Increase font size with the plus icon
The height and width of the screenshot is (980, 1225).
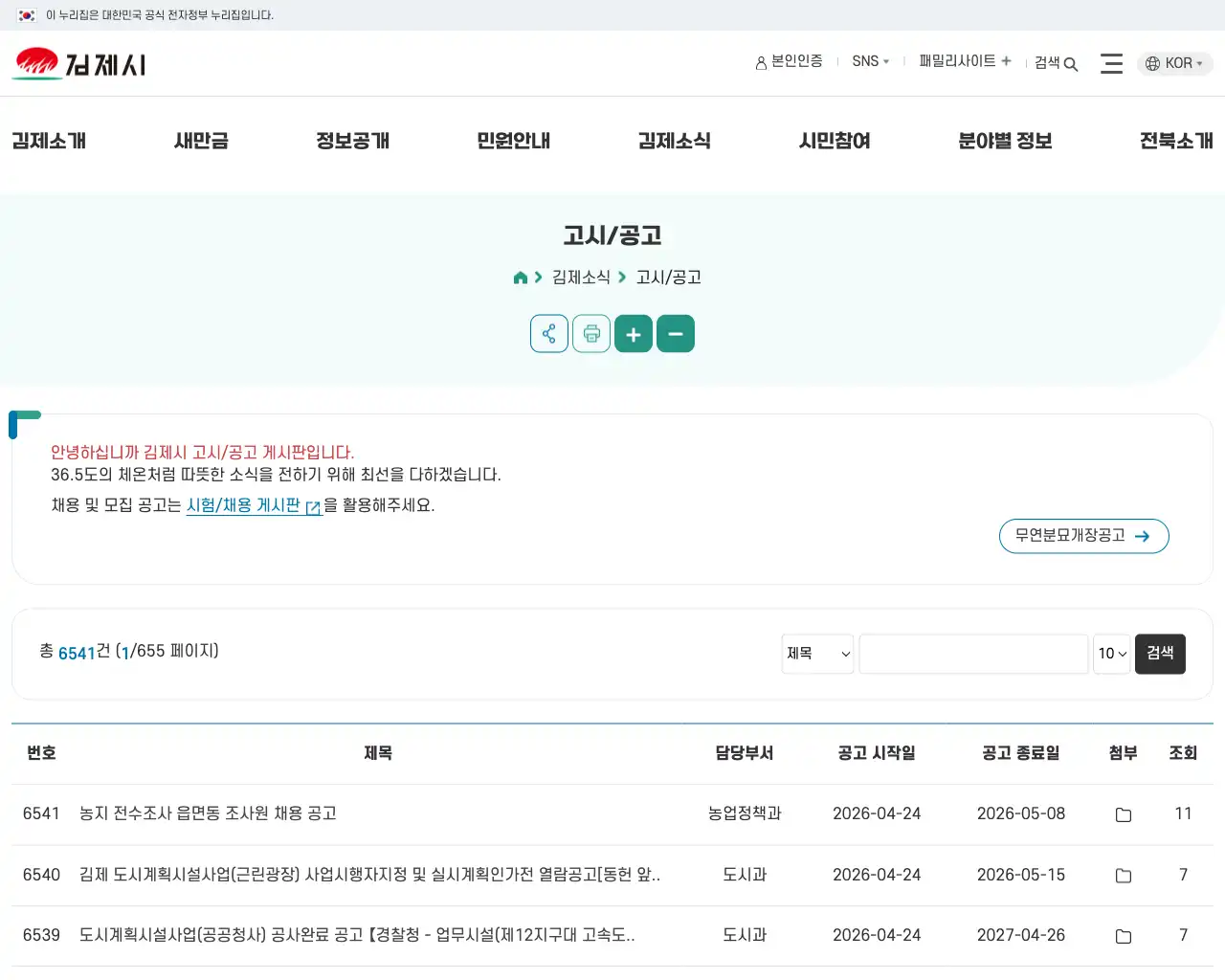(x=633, y=333)
